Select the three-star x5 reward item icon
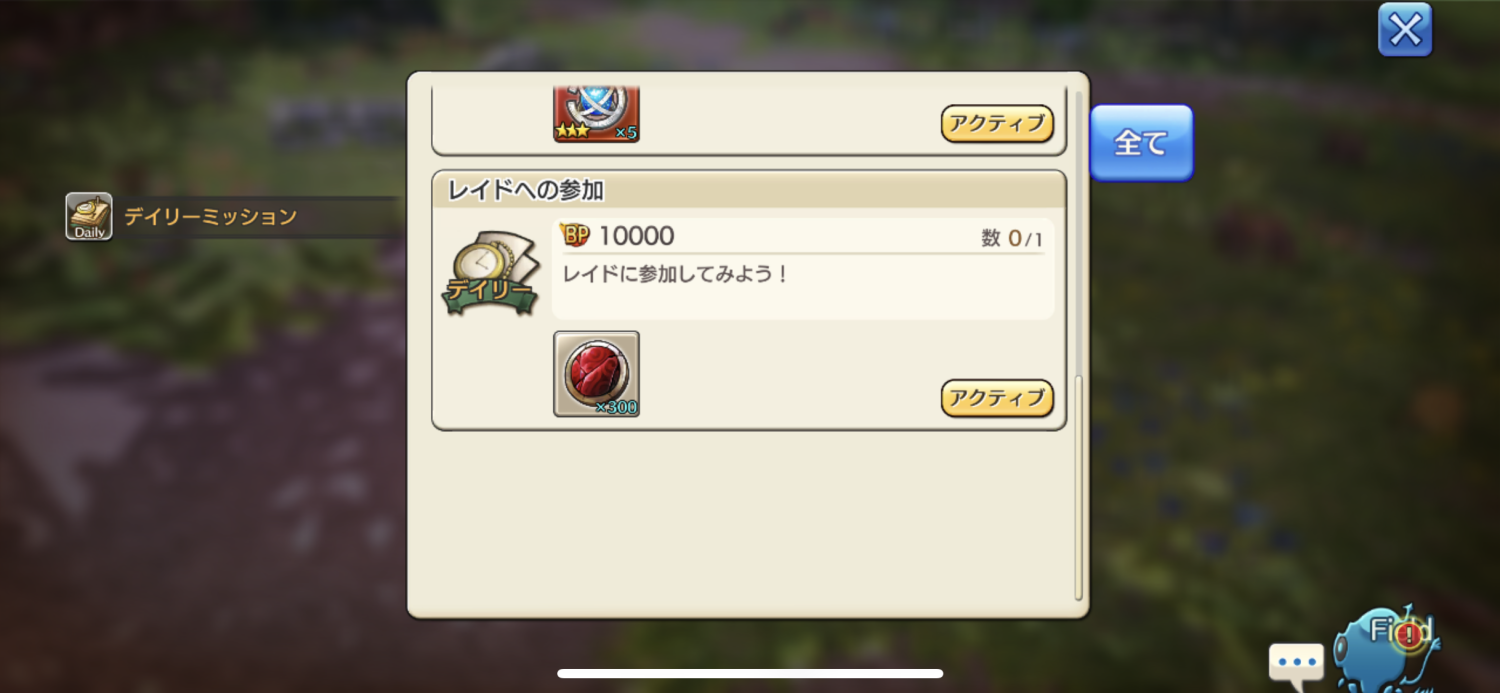 click(596, 115)
